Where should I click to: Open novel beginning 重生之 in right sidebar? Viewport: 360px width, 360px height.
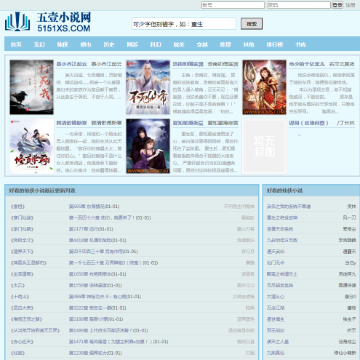point(282,218)
